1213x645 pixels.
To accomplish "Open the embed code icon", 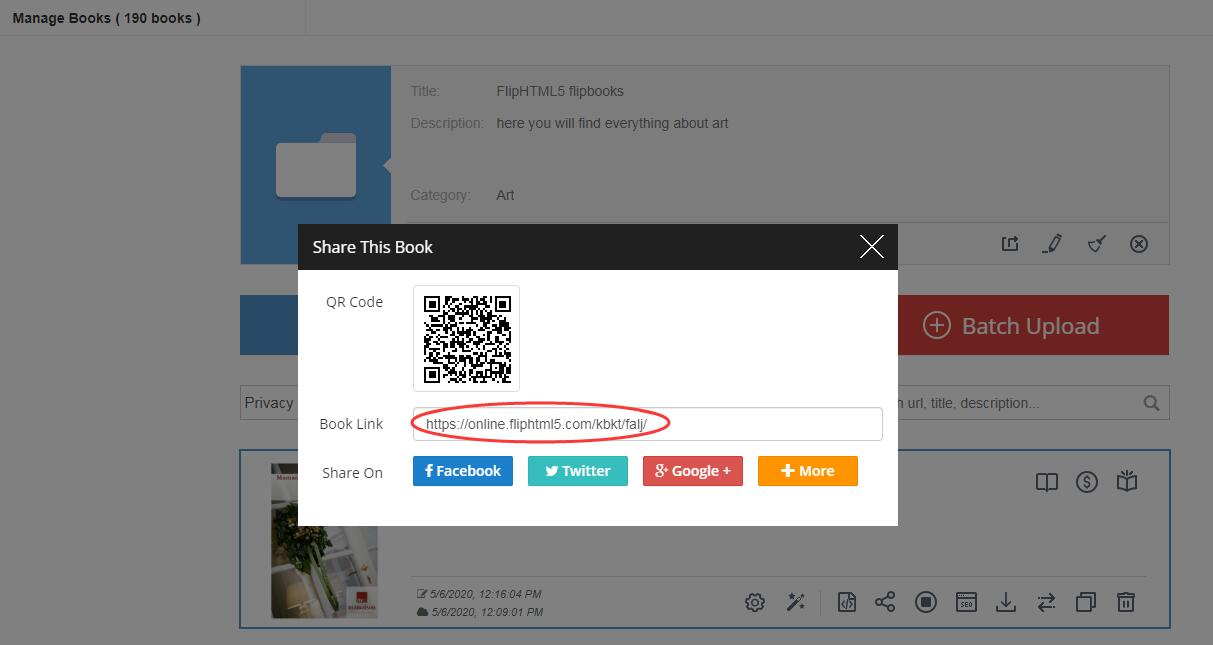I will pyautogui.click(x=846, y=601).
